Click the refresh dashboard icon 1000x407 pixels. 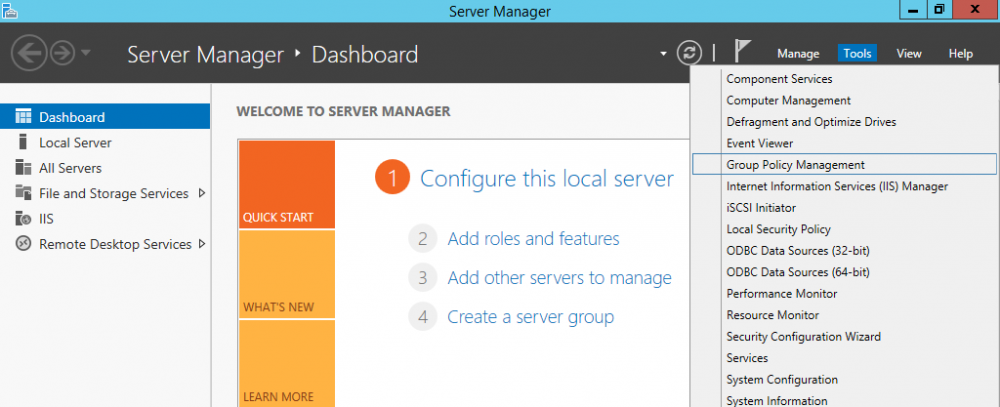[x=689, y=53]
